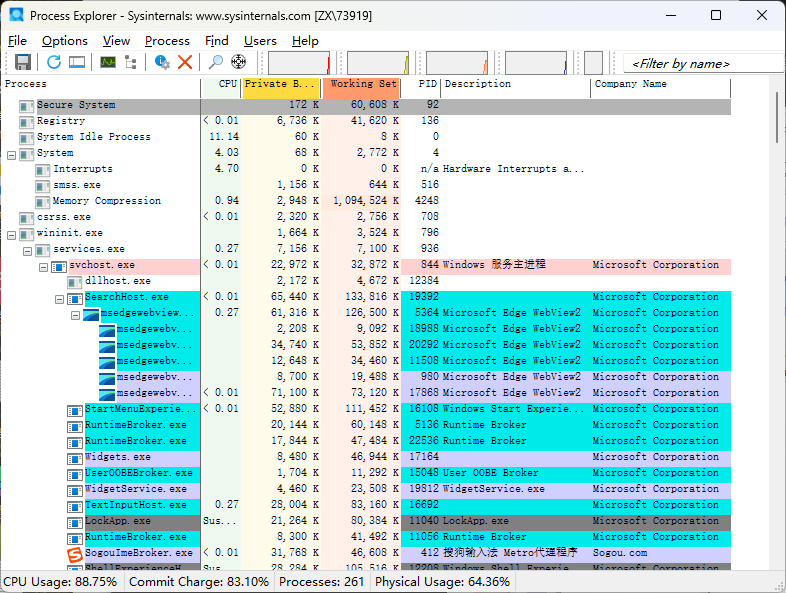Sort by the Company Name column header
Image resolution: width=786 pixels, height=593 pixels.
661,88
